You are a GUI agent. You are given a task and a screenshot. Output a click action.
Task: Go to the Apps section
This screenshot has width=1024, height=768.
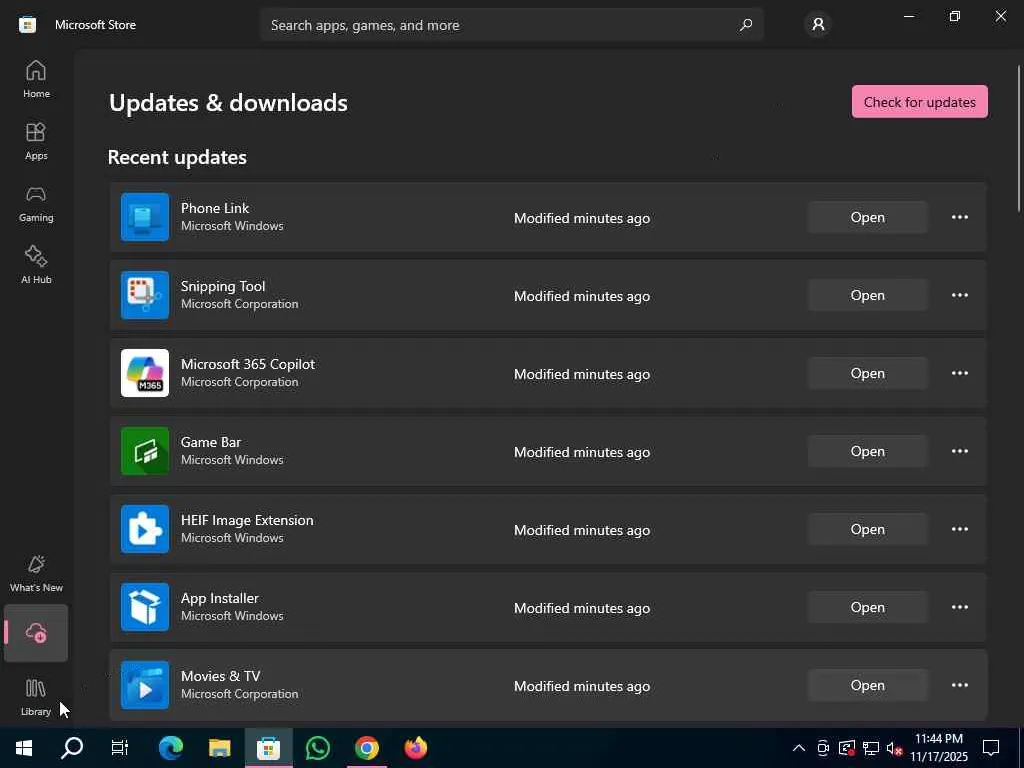[x=36, y=141]
